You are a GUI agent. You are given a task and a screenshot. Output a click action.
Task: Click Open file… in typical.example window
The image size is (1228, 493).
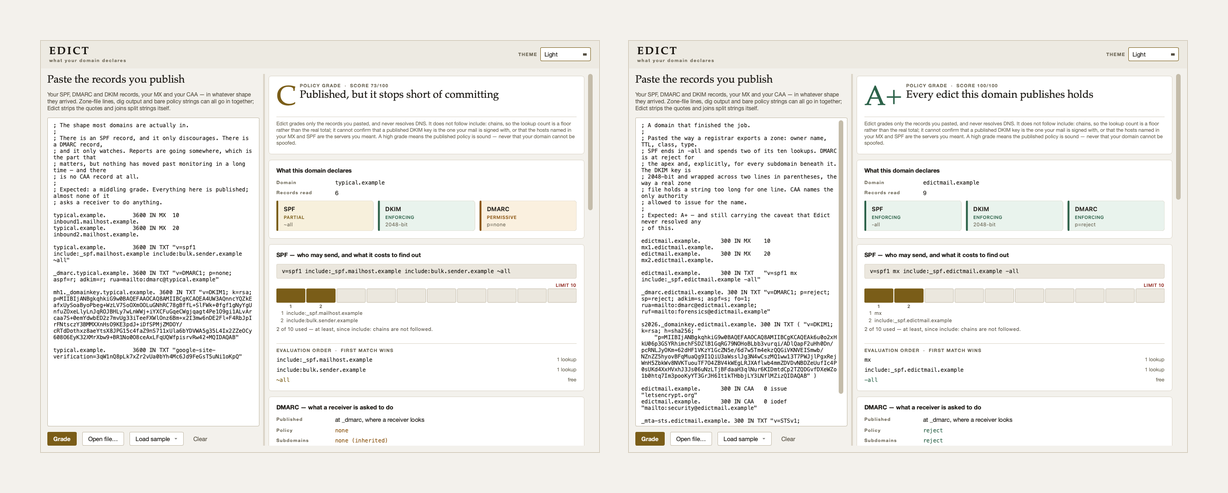pos(104,439)
